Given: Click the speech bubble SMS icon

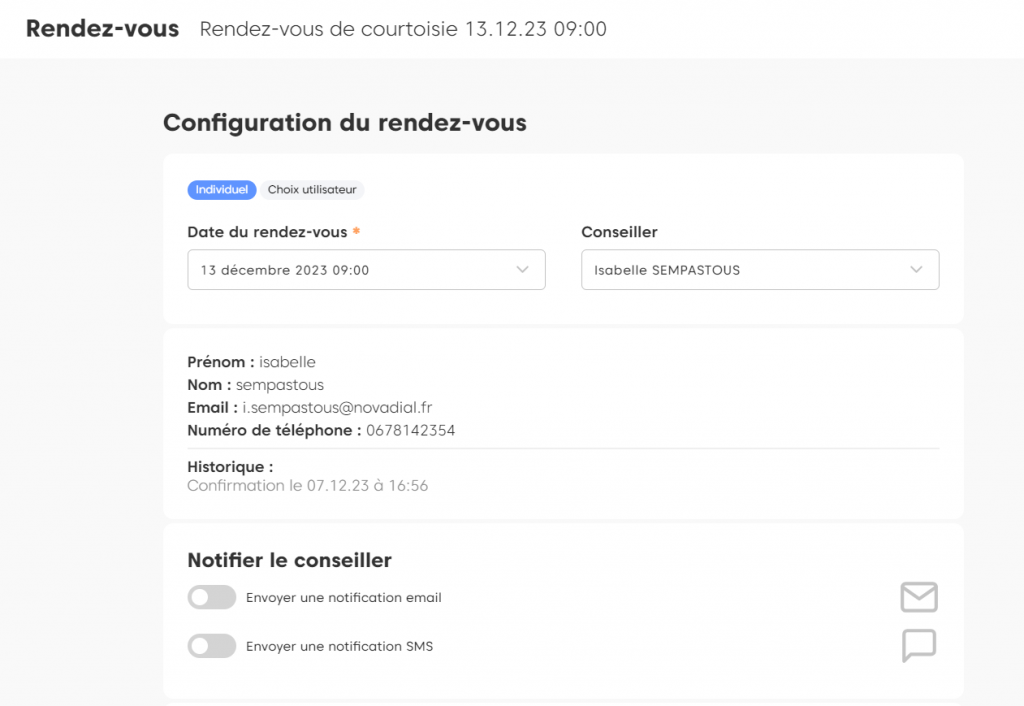Looking at the screenshot, I should pyautogui.click(x=918, y=645).
